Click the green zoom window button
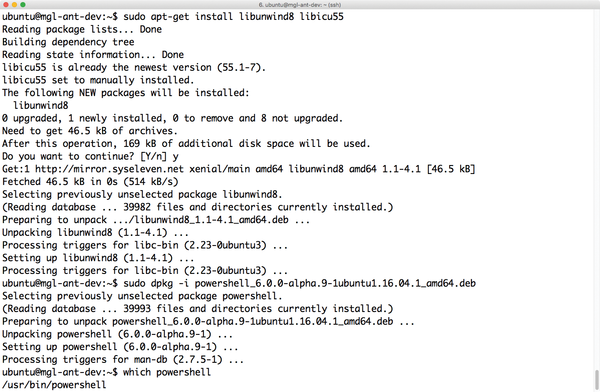The image size is (600, 392). pyautogui.click(x=23, y=5)
